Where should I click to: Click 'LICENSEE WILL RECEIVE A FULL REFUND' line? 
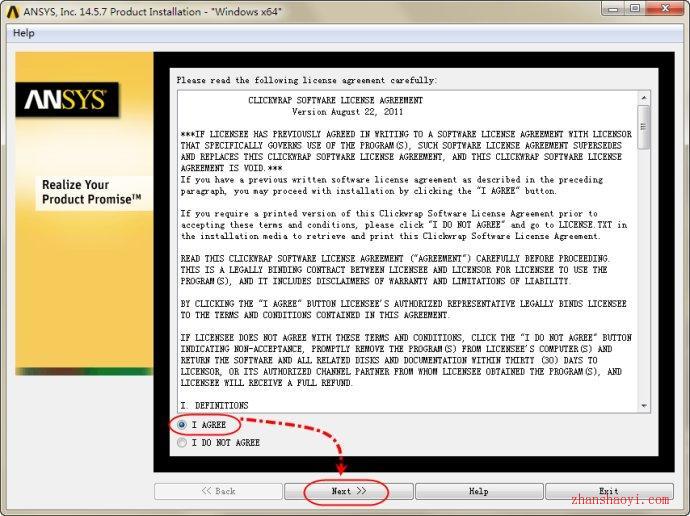click(x=267, y=383)
